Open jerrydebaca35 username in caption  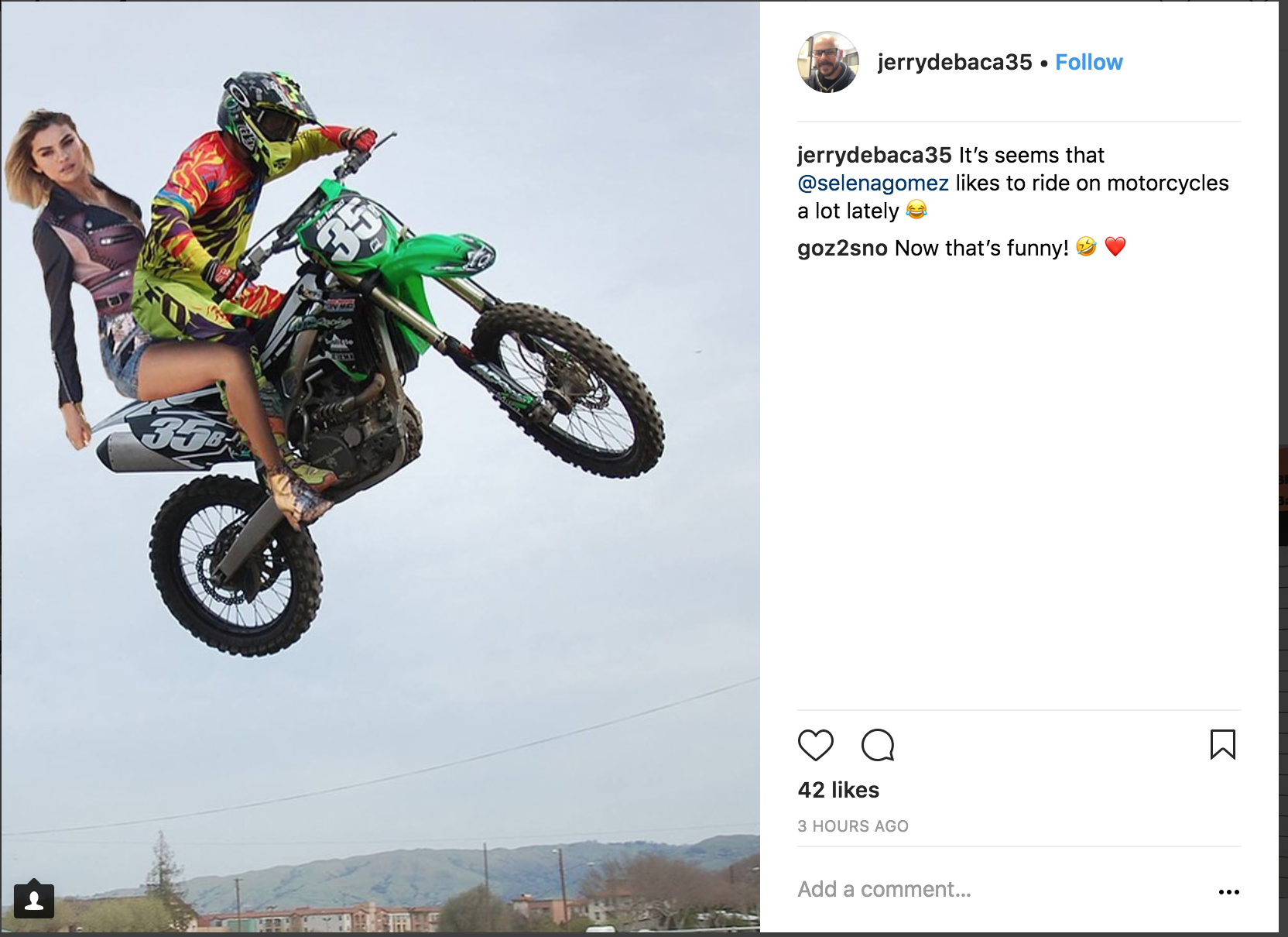875,156
